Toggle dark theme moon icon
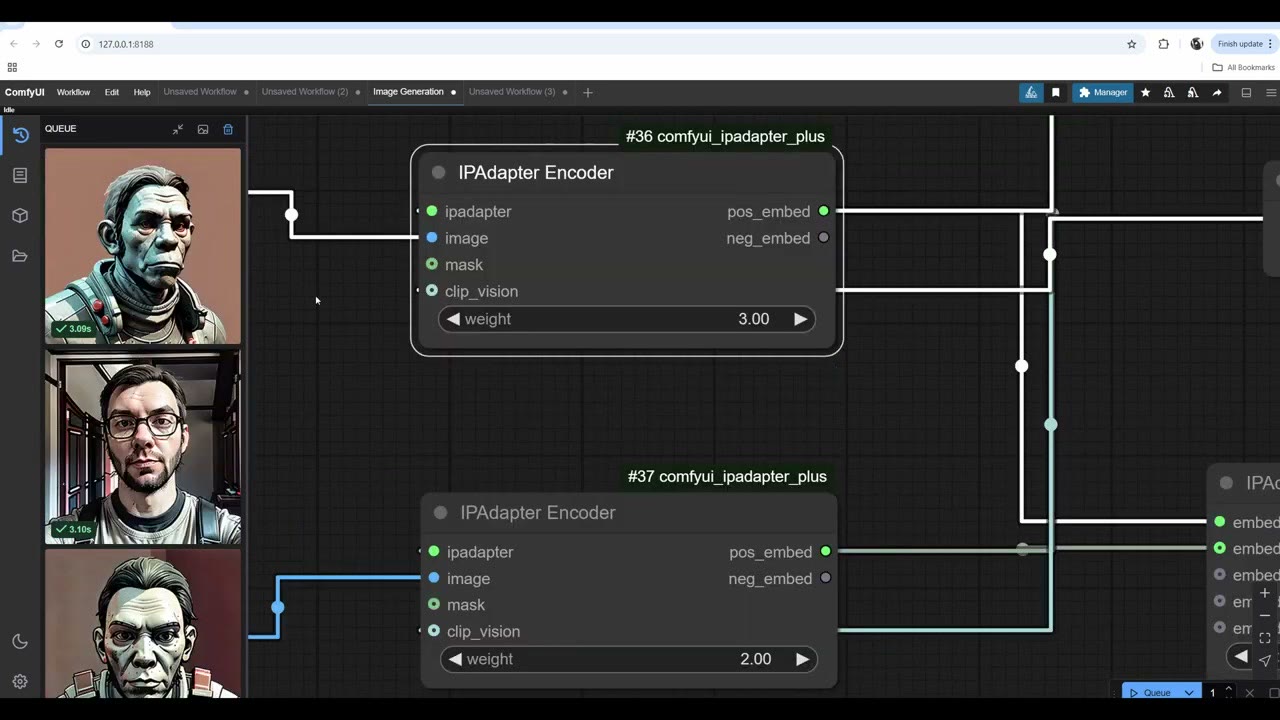Screen dimensions: 1280x720 [20, 642]
